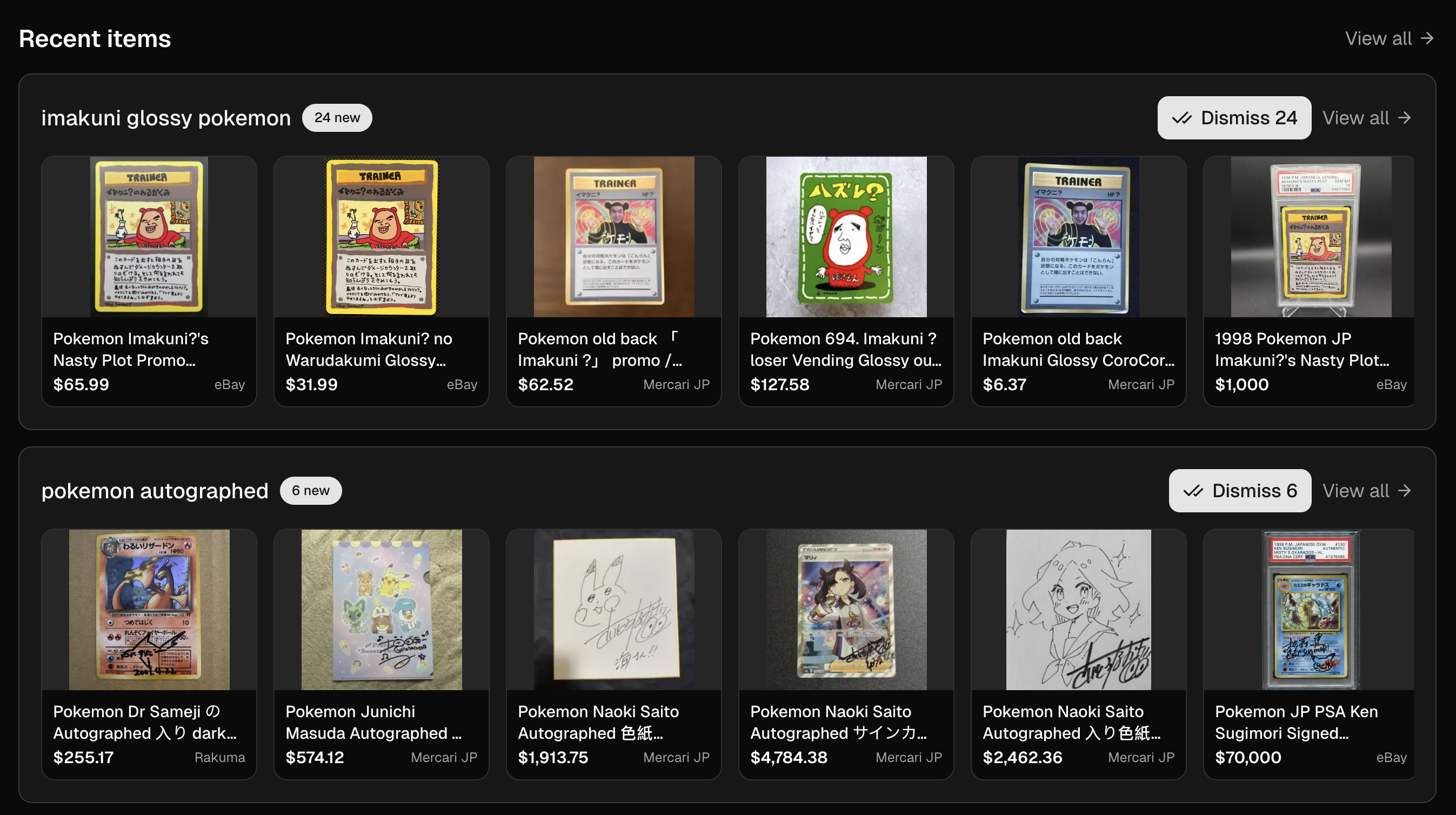Click title "Pokemon old back Imakuni Glossy CoroCor…"

1078,349
